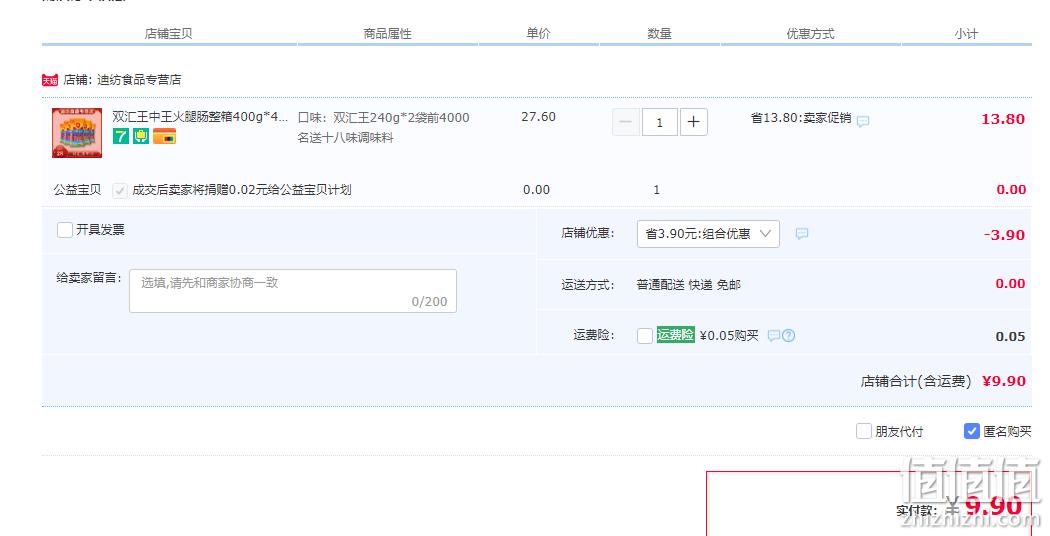Enable the 开具发票 invoice checkbox
Viewport: 1050px width, 536px height.
[x=64, y=230]
